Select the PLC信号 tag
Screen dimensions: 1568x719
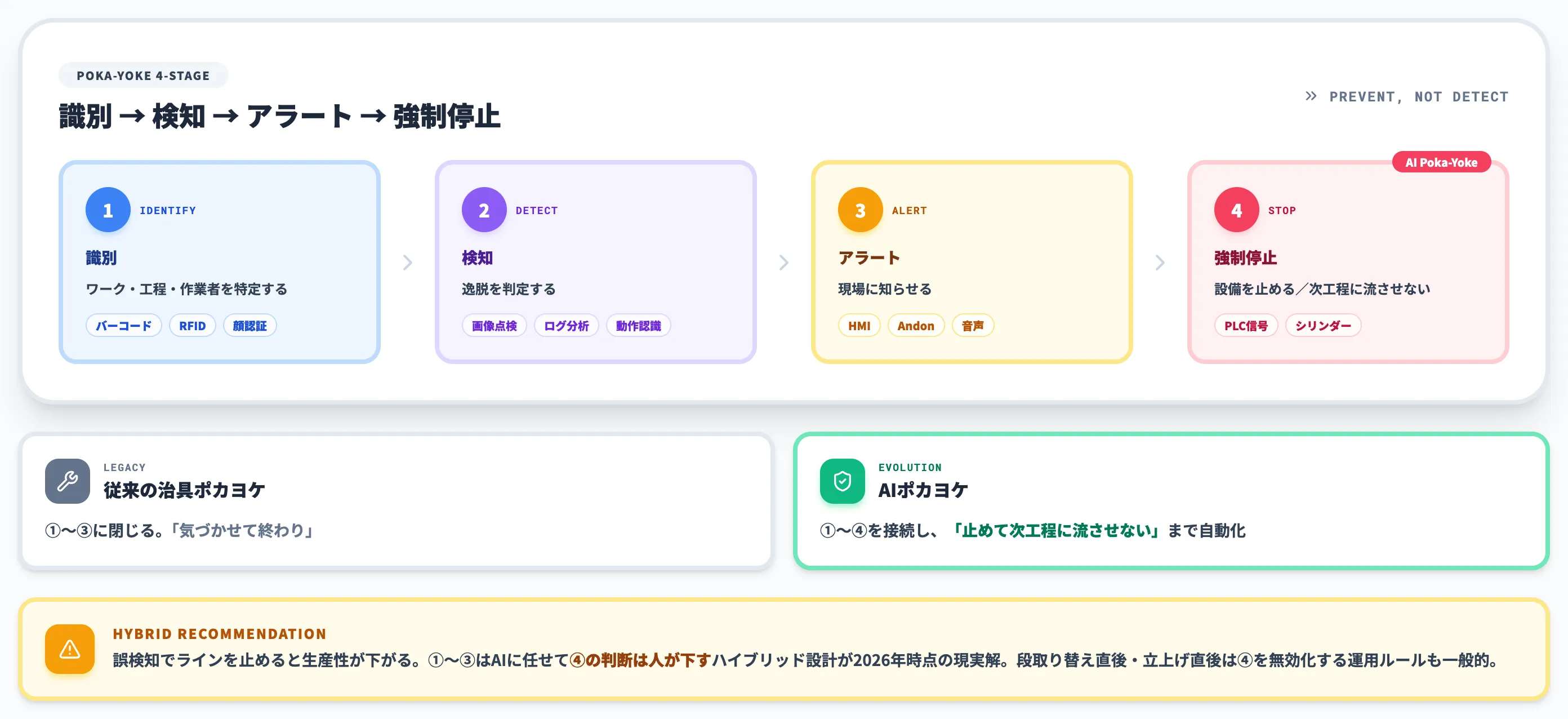coord(1246,326)
